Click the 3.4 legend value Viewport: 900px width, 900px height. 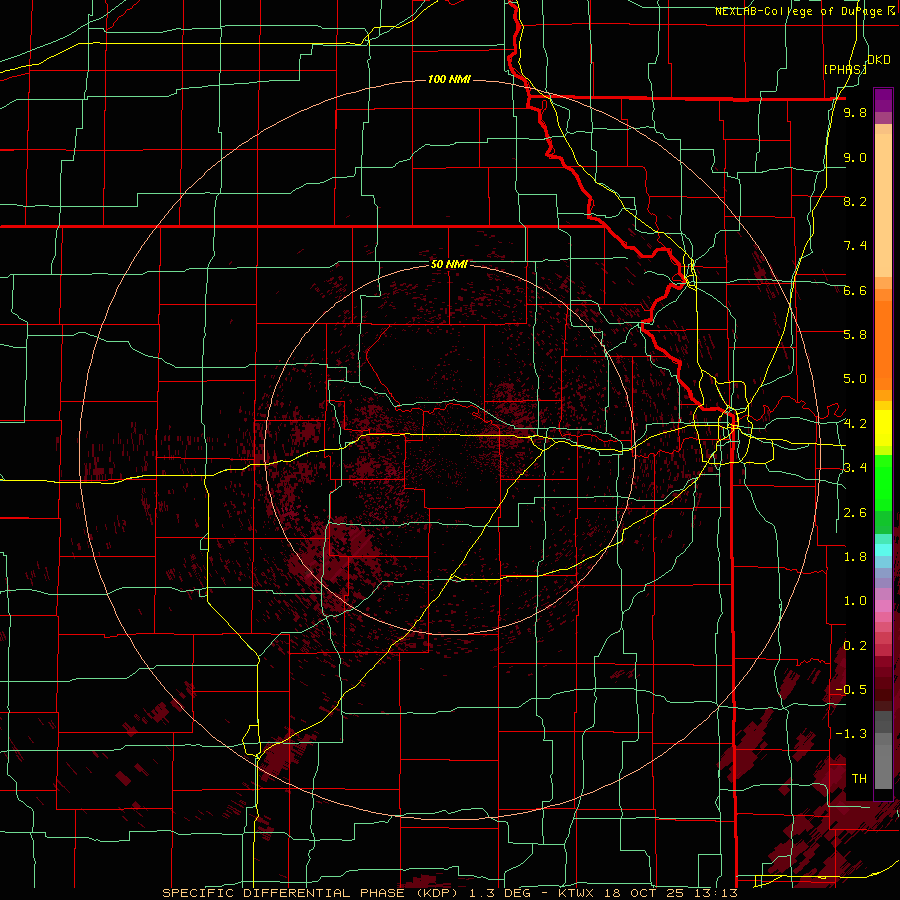click(855, 468)
